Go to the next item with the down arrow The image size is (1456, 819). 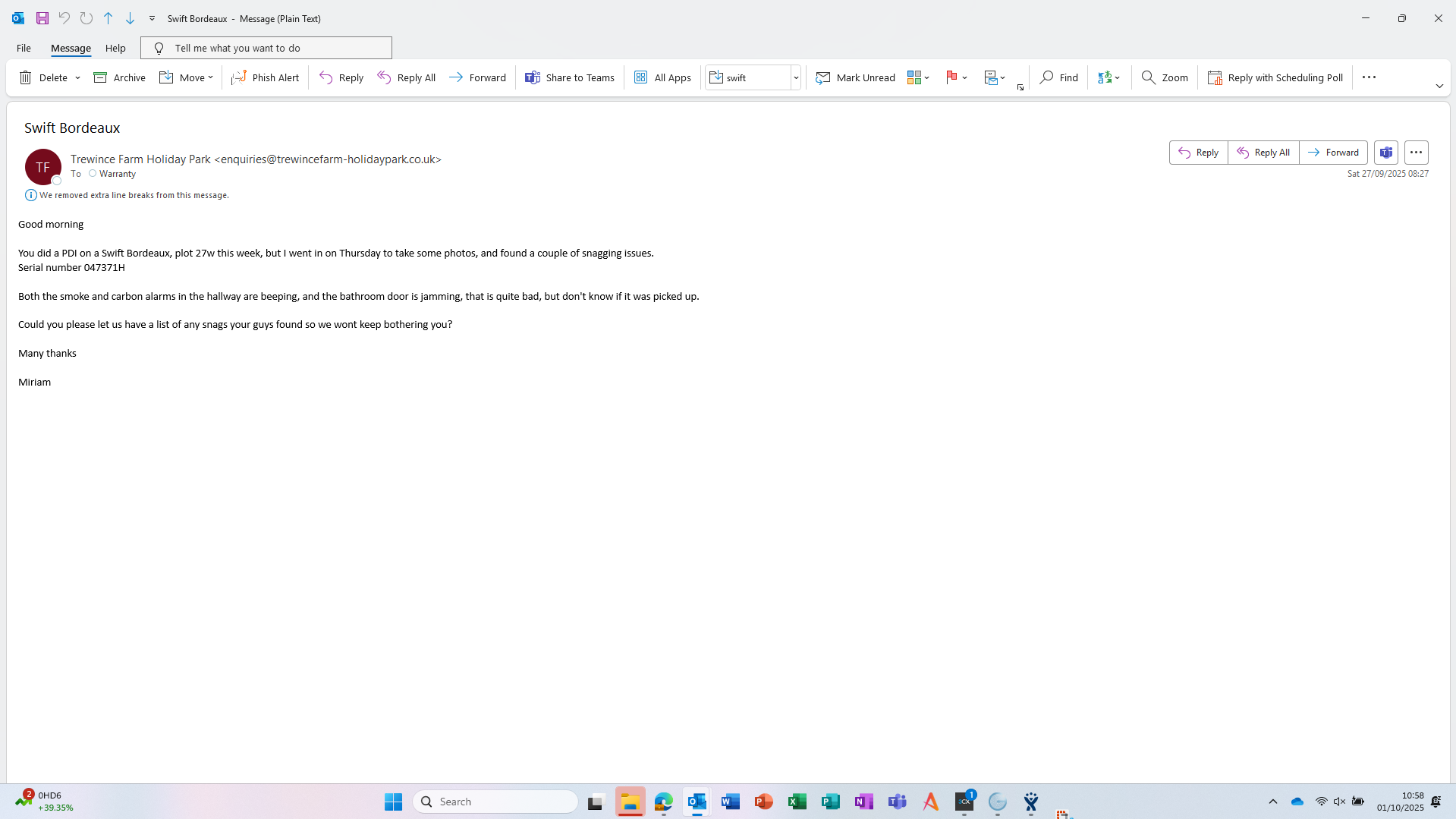(x=131, y=18)
